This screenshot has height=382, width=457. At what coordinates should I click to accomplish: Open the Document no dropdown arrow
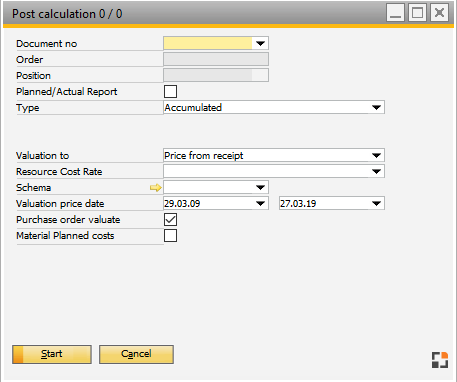(x=260, y=43)
